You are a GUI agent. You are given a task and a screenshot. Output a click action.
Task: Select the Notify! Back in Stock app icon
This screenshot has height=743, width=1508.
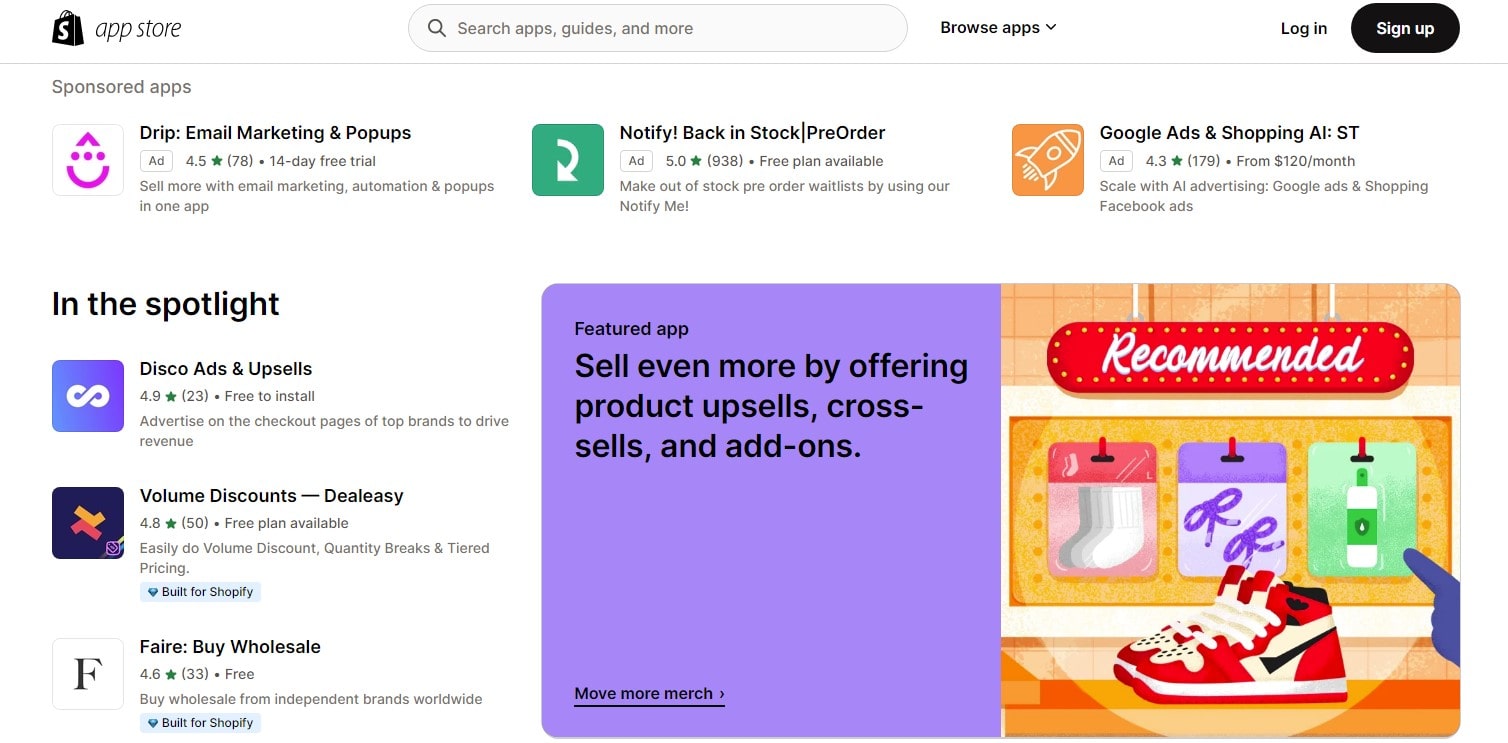[x=567, y=159]
